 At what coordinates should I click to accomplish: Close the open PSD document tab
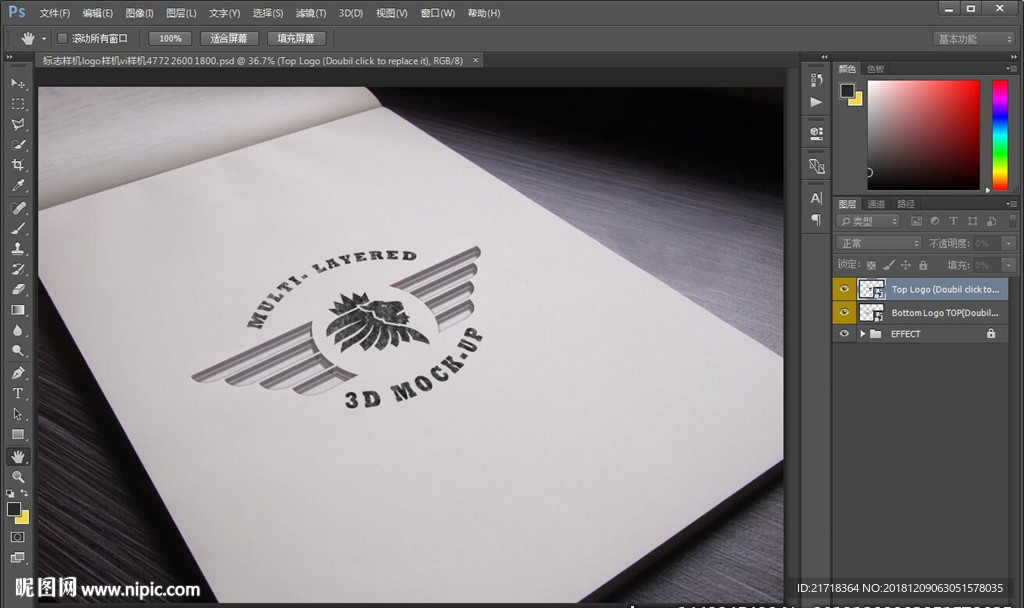point(475,60)
